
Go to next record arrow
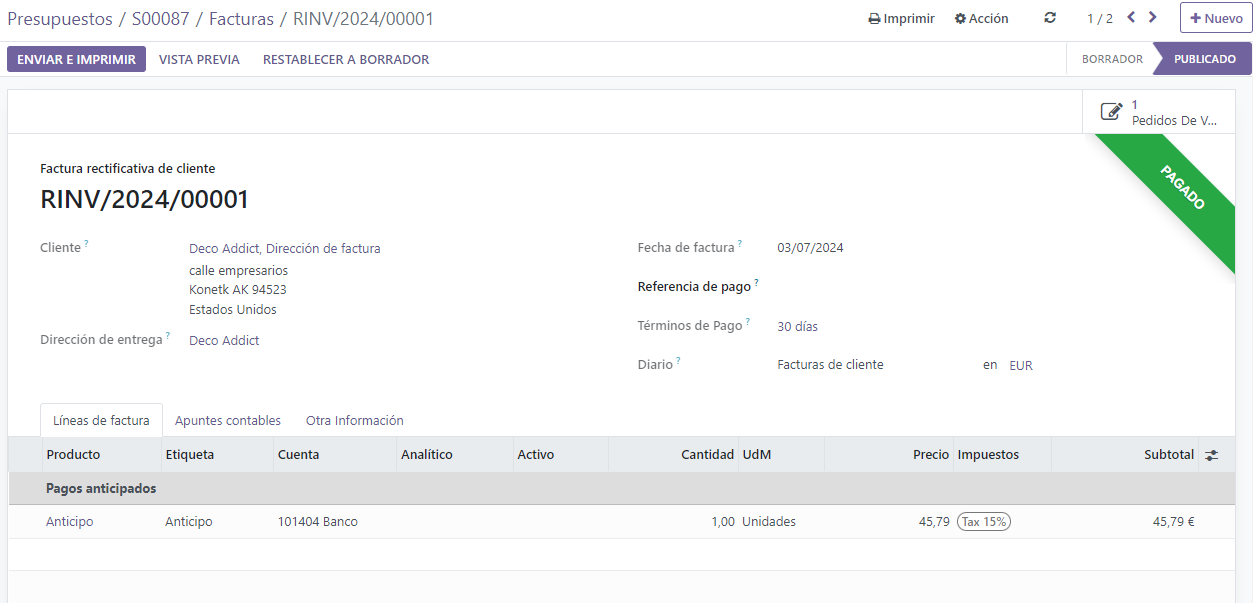coord(1153,17)
